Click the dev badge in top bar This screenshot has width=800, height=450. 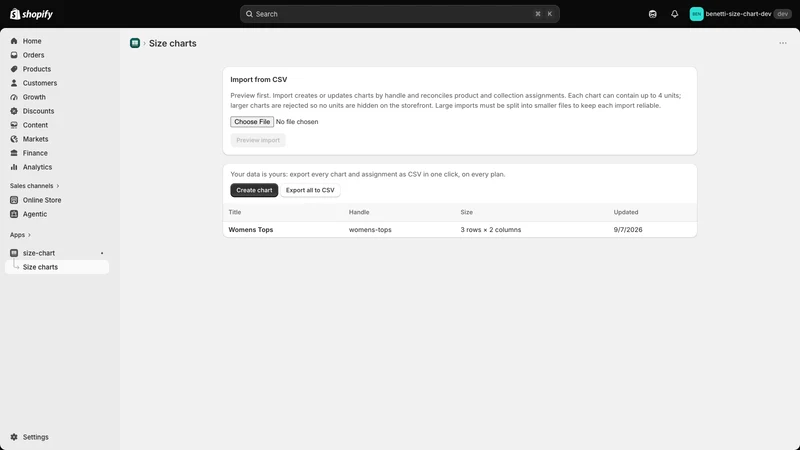pyautogui.click(x=783, y=14)
